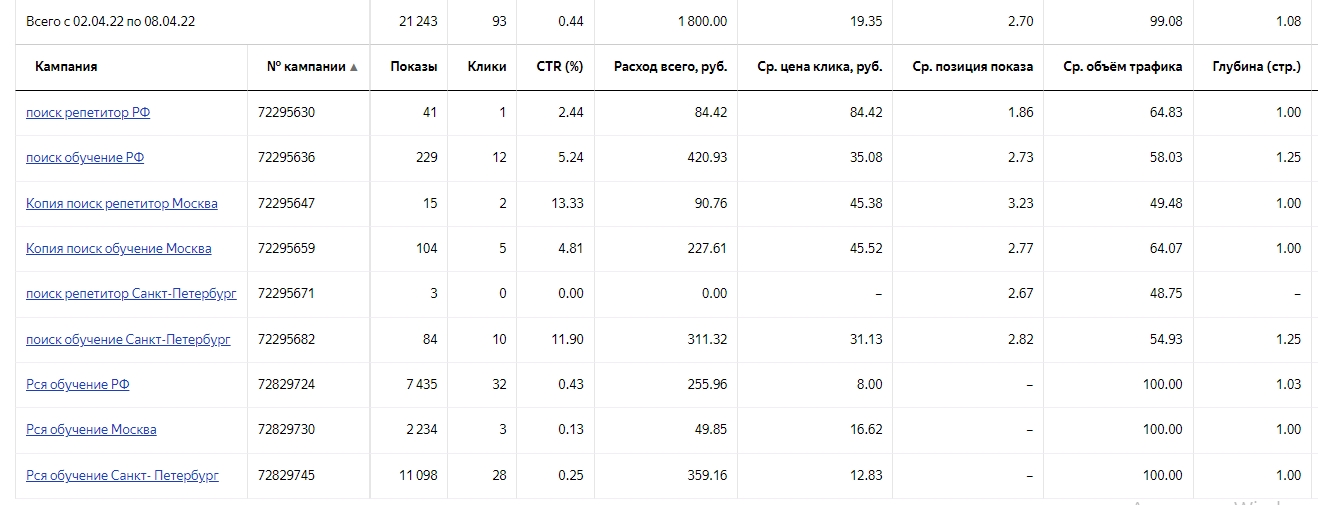Open Рся обучение Санкт- Петербург campaign
This screenshot has width=1318, height=505.
pos(122,475)
